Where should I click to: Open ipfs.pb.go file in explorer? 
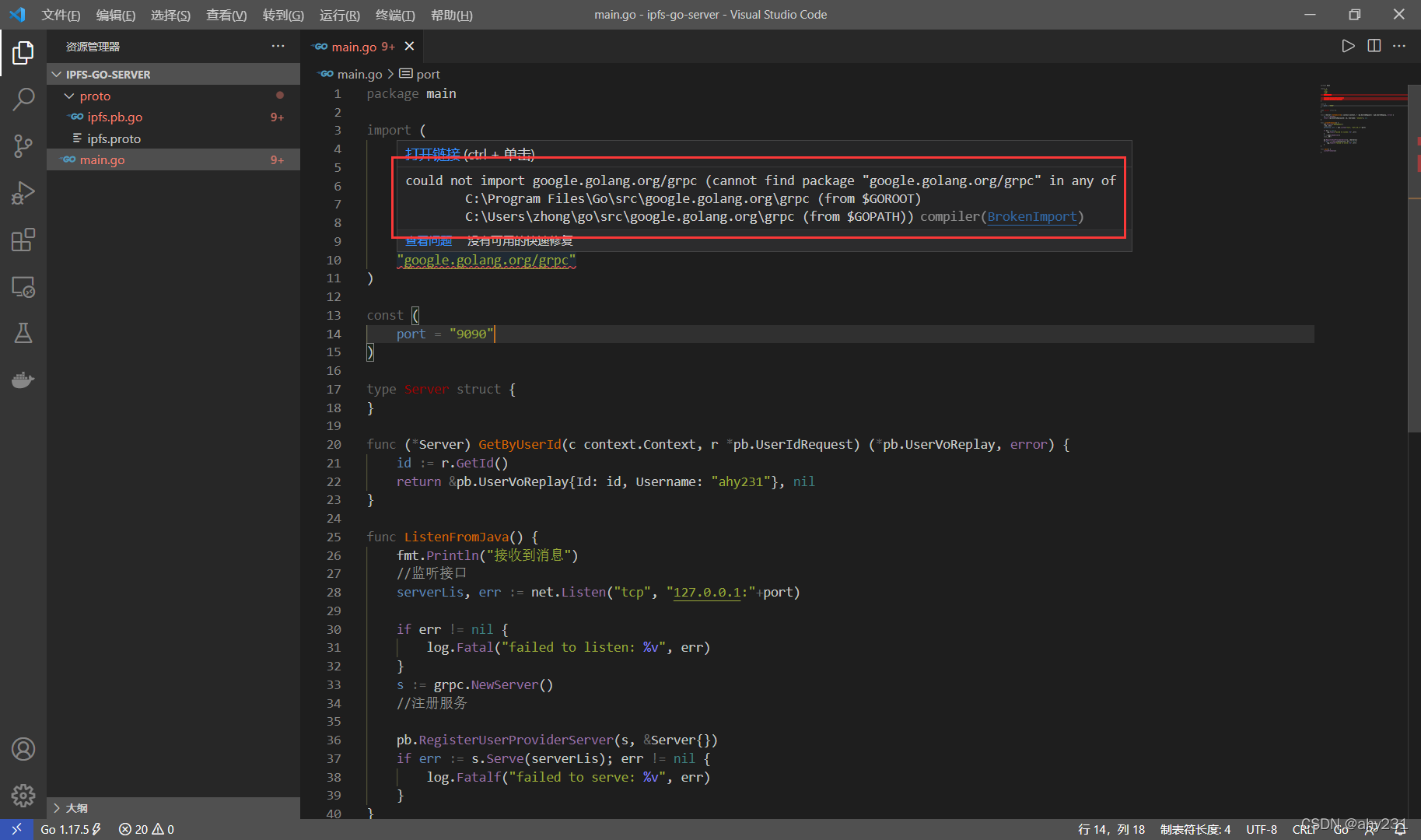[x=173, y=117]
